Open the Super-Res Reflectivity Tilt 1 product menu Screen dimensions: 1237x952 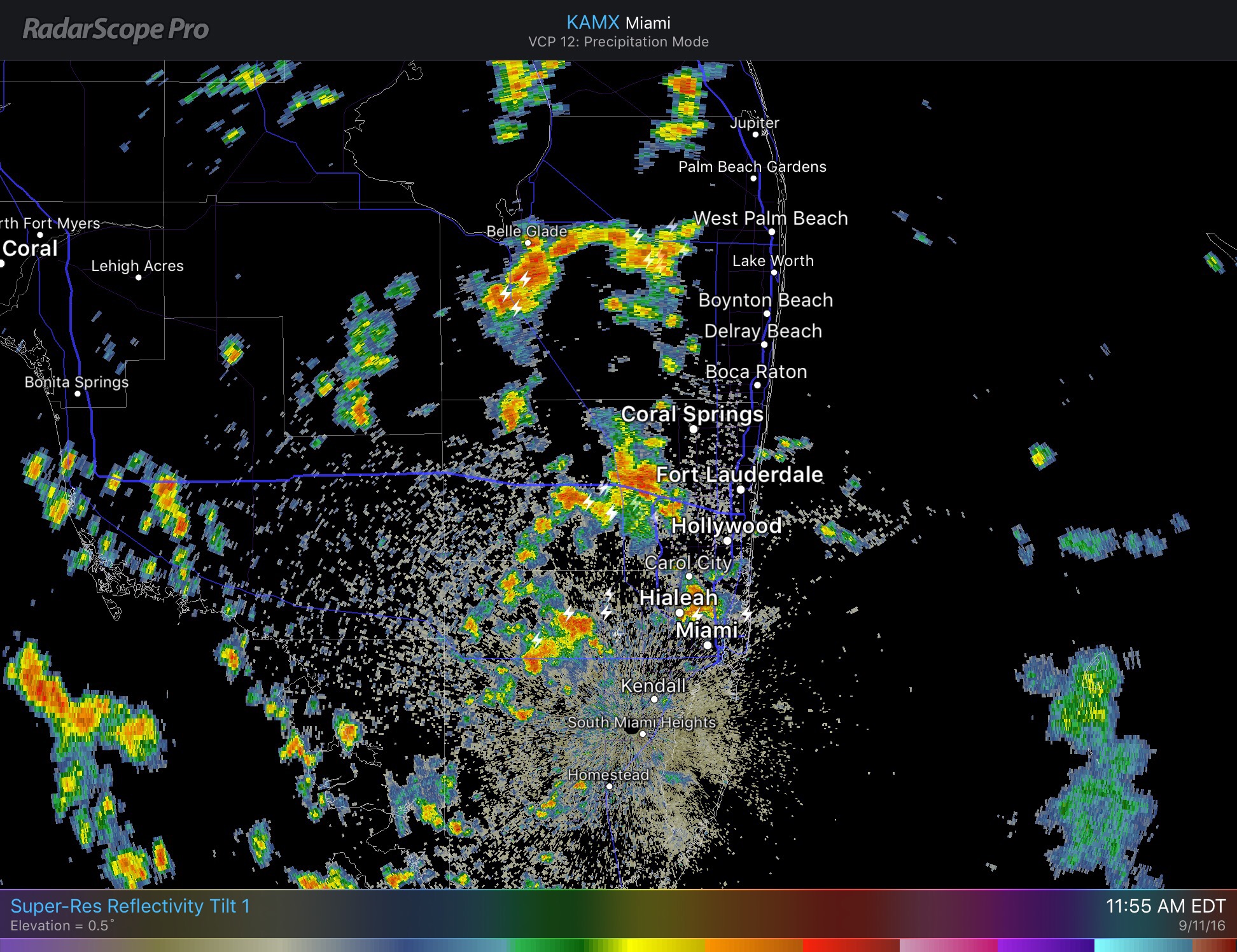coord(130,906)
